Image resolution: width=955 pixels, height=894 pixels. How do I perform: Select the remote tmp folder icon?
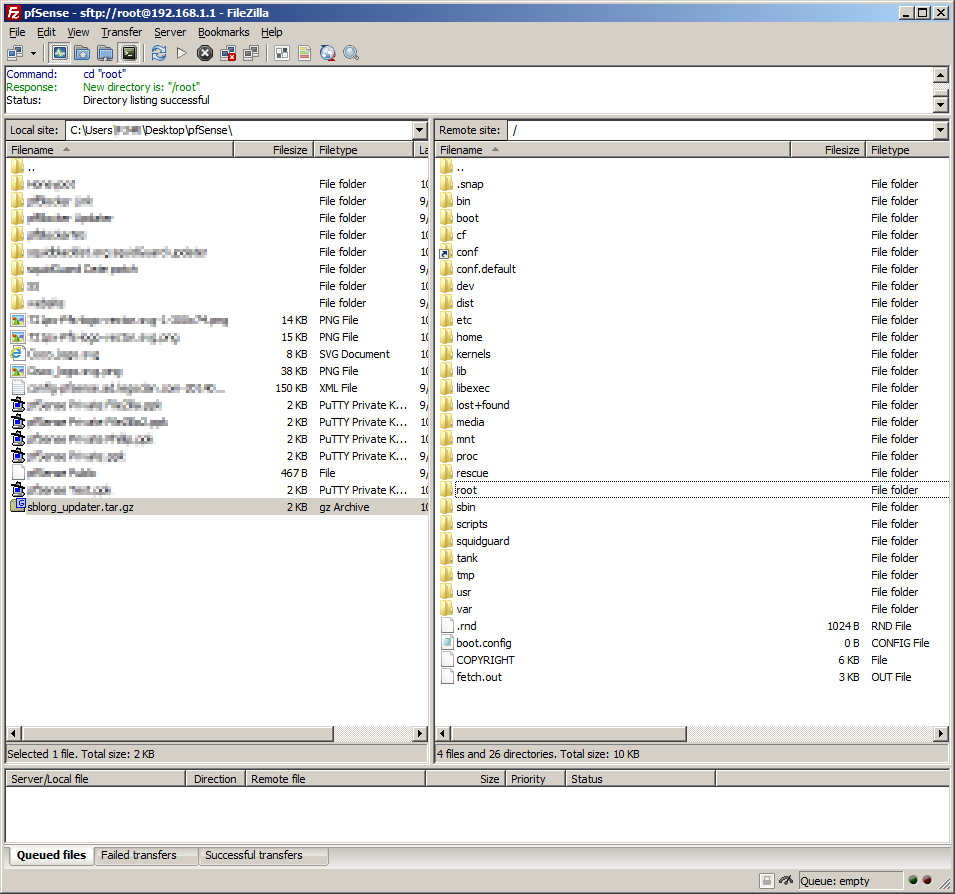pos(446,575)
